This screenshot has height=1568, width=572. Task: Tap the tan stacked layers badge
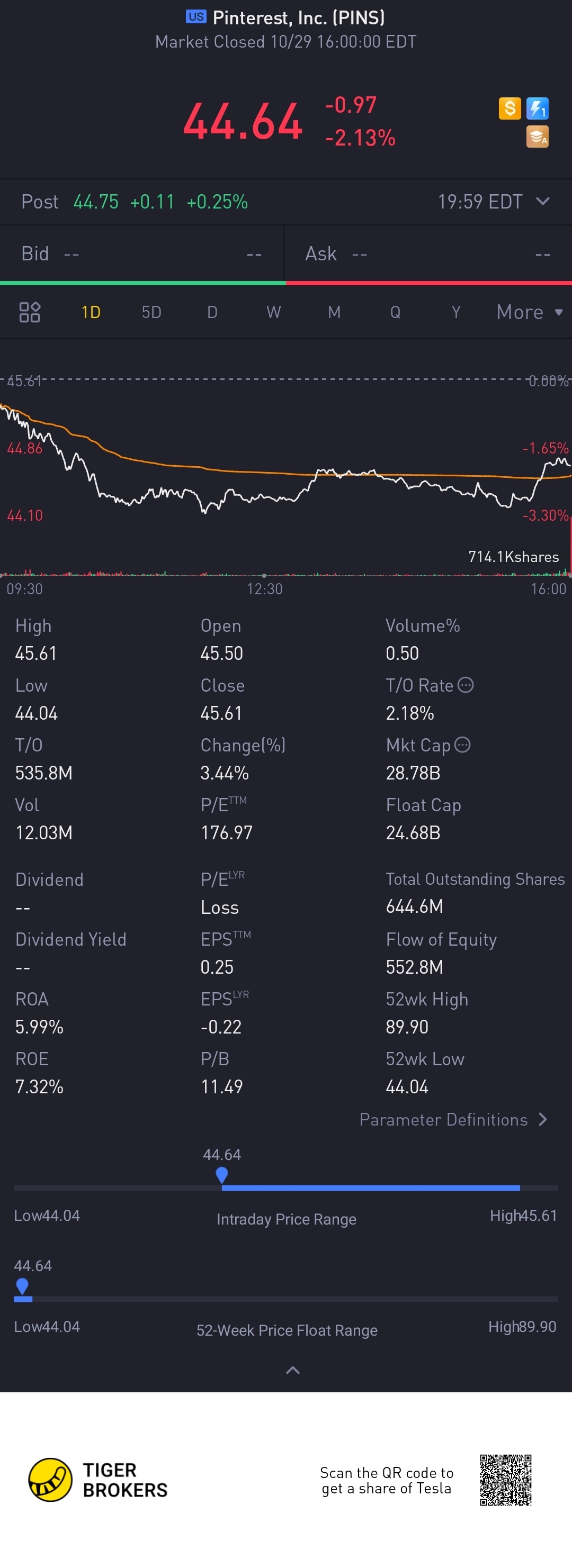(x=537, y=137)
